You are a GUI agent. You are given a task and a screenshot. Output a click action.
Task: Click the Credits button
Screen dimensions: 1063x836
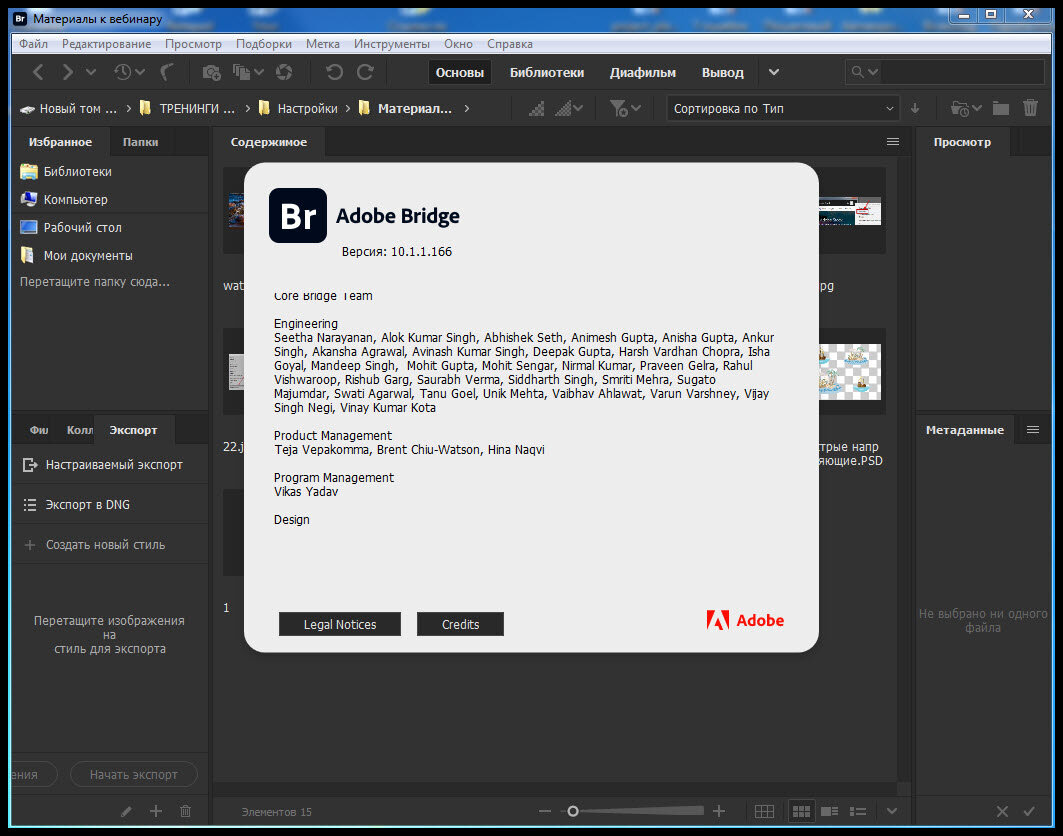click(460, 624)
